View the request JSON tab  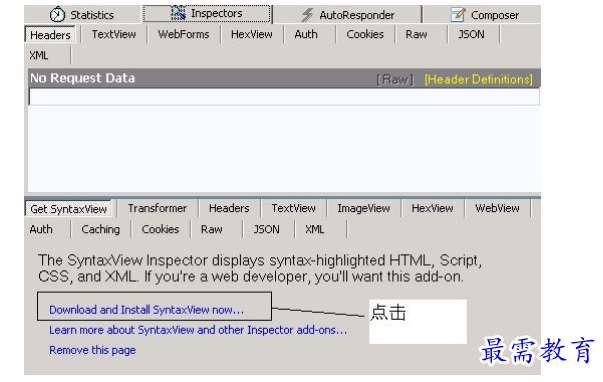[x=471, y=34]
